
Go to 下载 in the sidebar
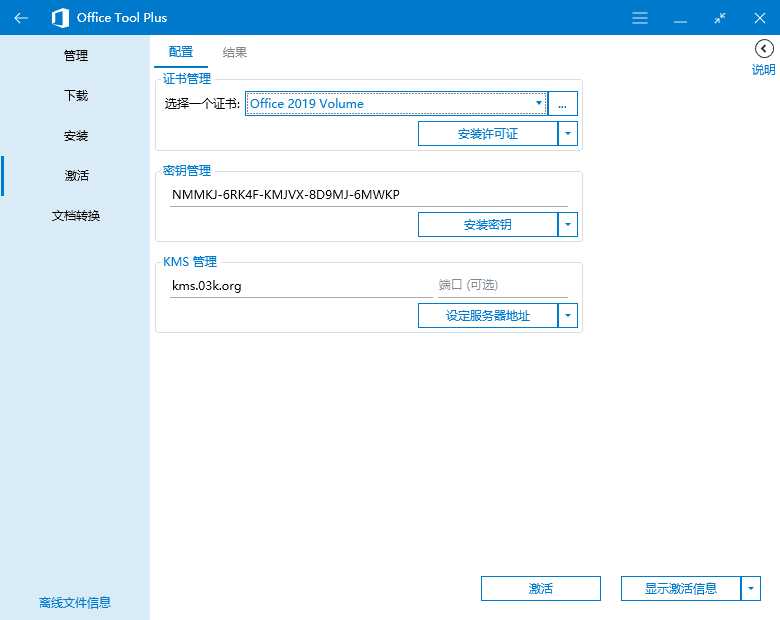point(76,95)
